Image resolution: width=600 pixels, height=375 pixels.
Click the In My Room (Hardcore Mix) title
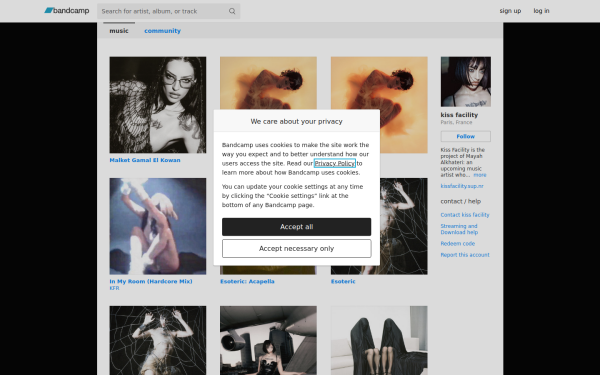(x=151, y=281)
